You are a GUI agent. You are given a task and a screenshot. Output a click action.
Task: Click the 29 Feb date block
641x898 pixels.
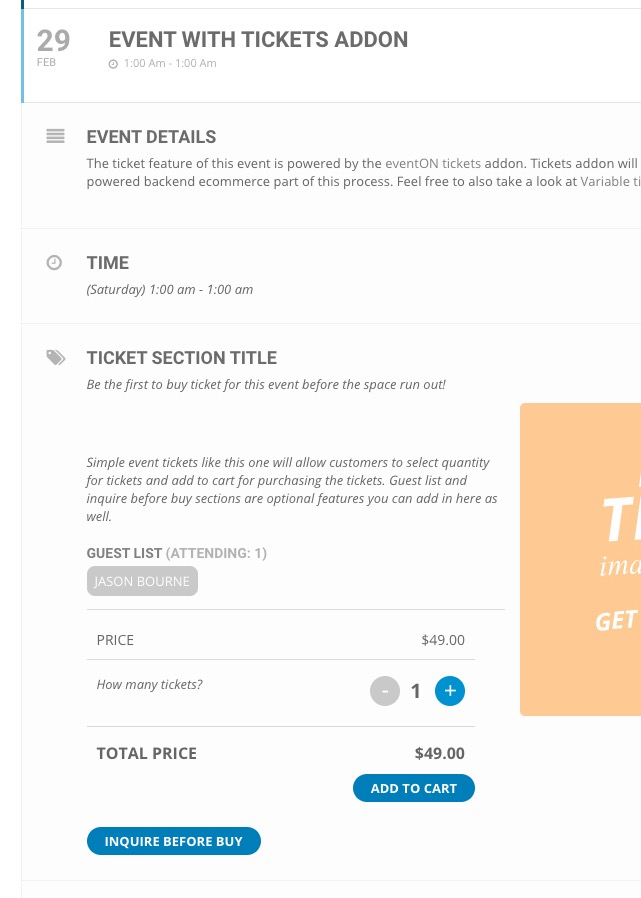pos(53,47)
